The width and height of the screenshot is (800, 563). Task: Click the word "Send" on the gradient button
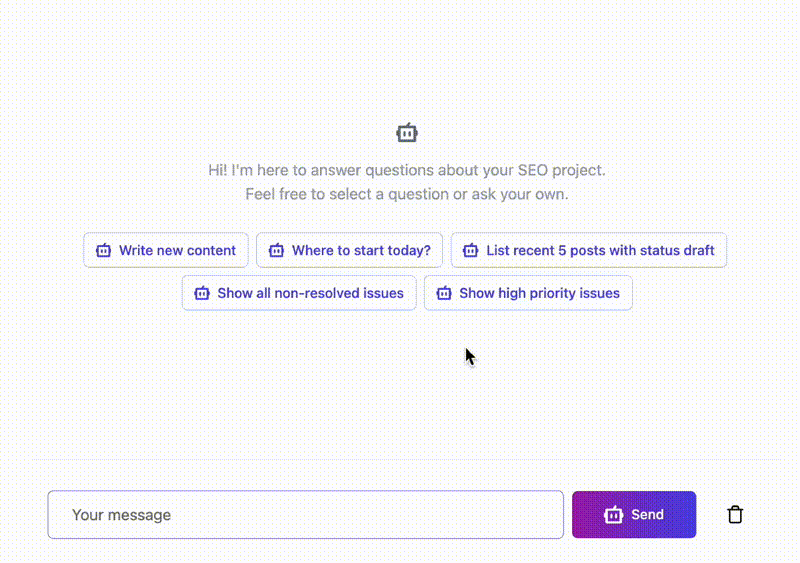click(x=647, y=515)
